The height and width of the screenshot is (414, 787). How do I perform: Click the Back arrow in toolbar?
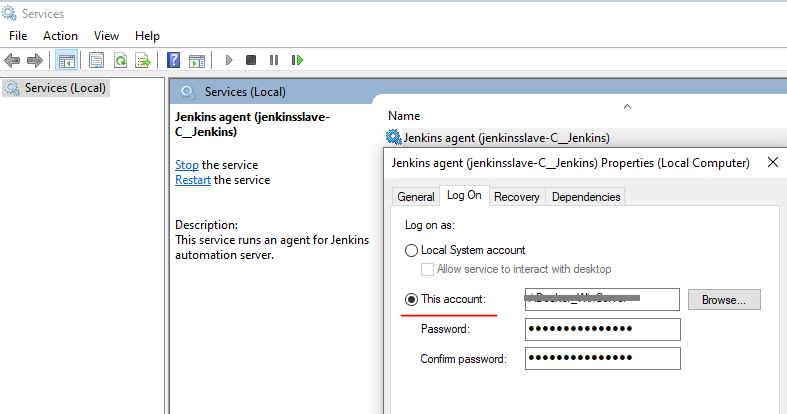pos(12,60)
